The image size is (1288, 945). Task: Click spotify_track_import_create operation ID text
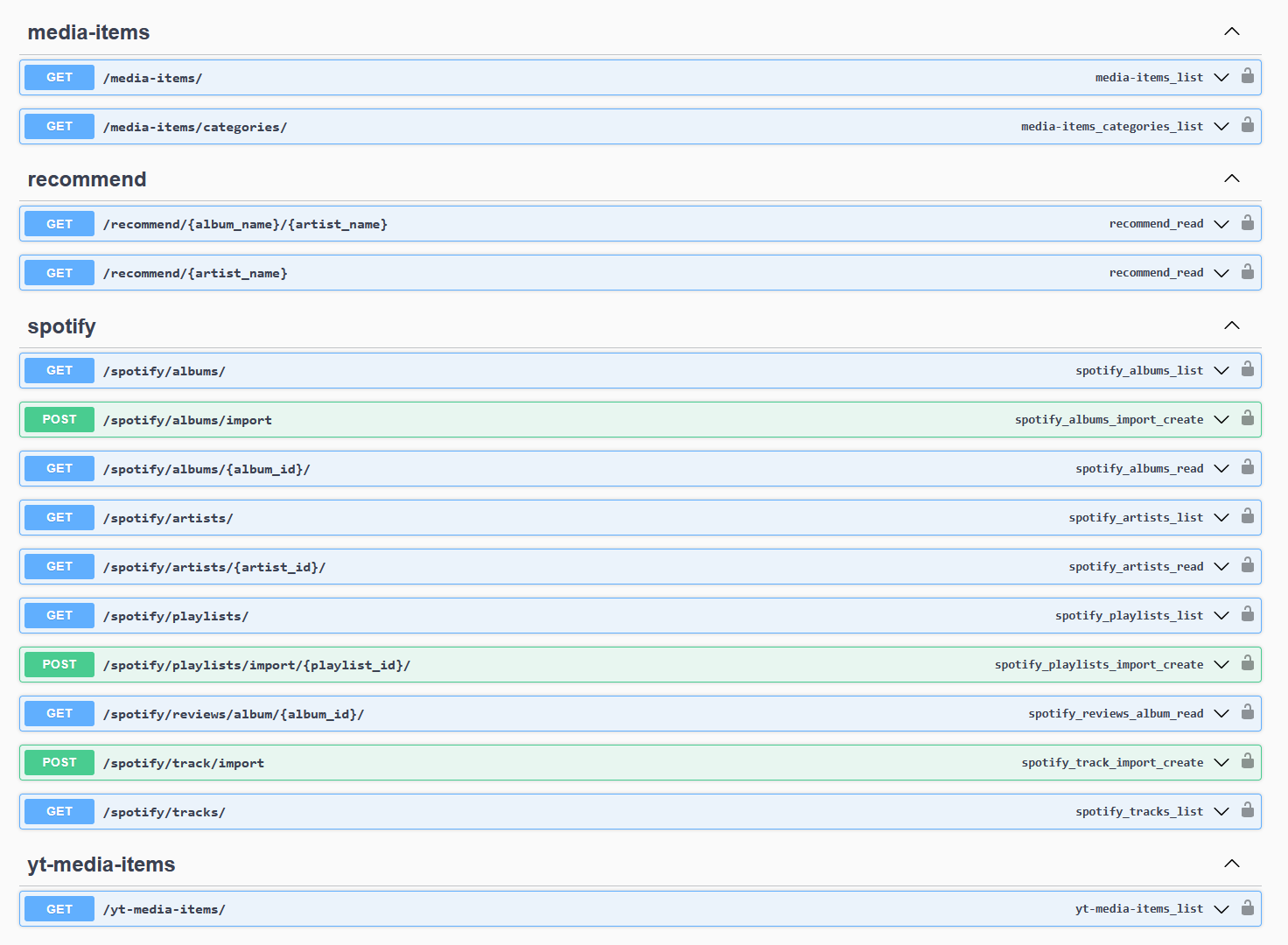click(1112, 762)
